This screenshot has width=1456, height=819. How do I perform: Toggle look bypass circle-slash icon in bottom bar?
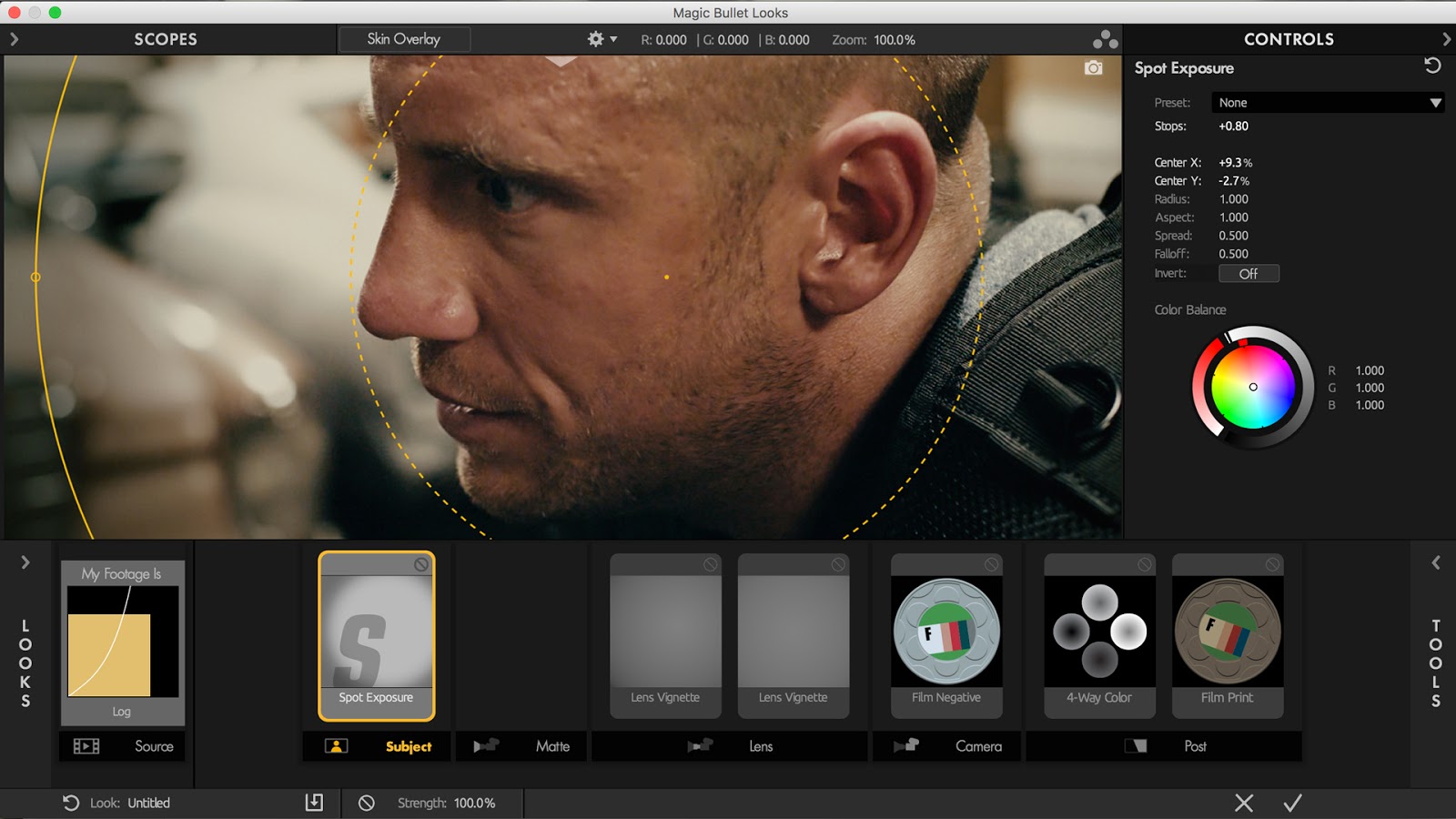click(x=366, y=803)
